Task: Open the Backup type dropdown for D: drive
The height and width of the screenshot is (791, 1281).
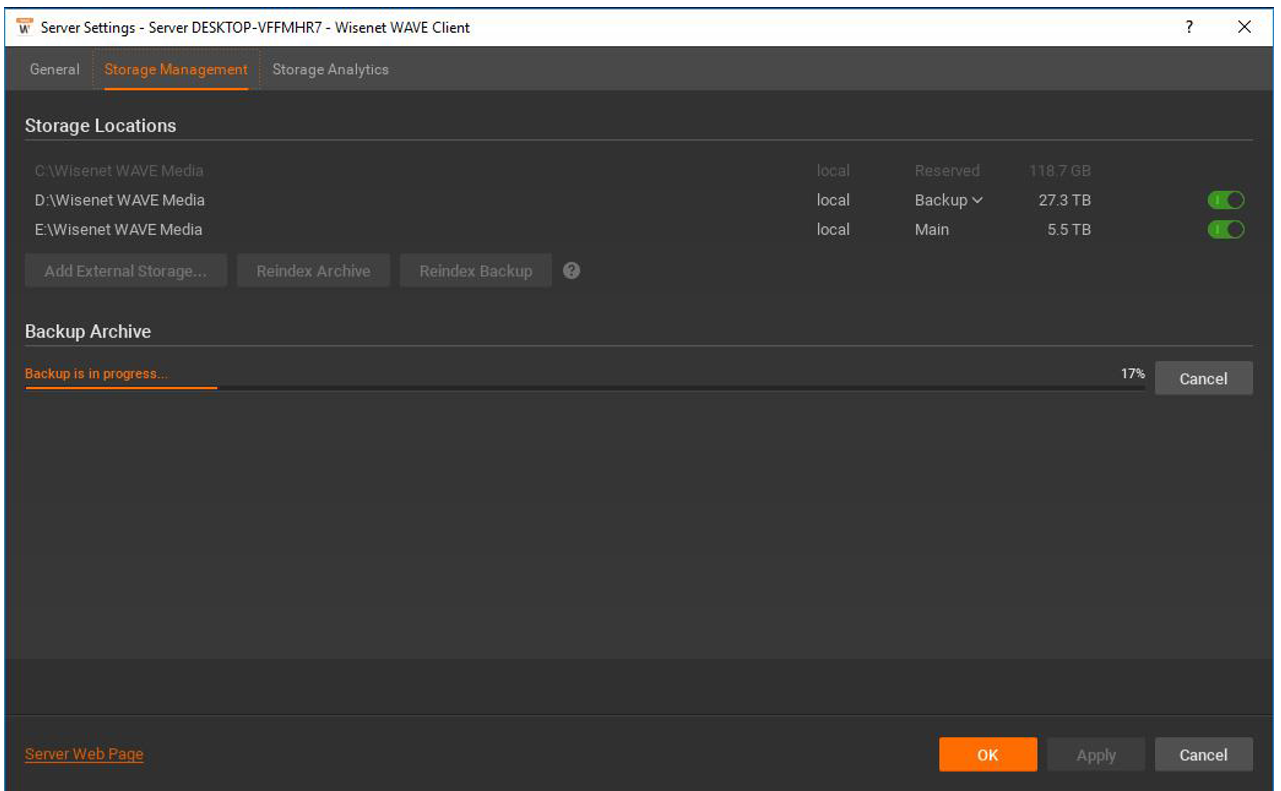Action: click(949, 200)
